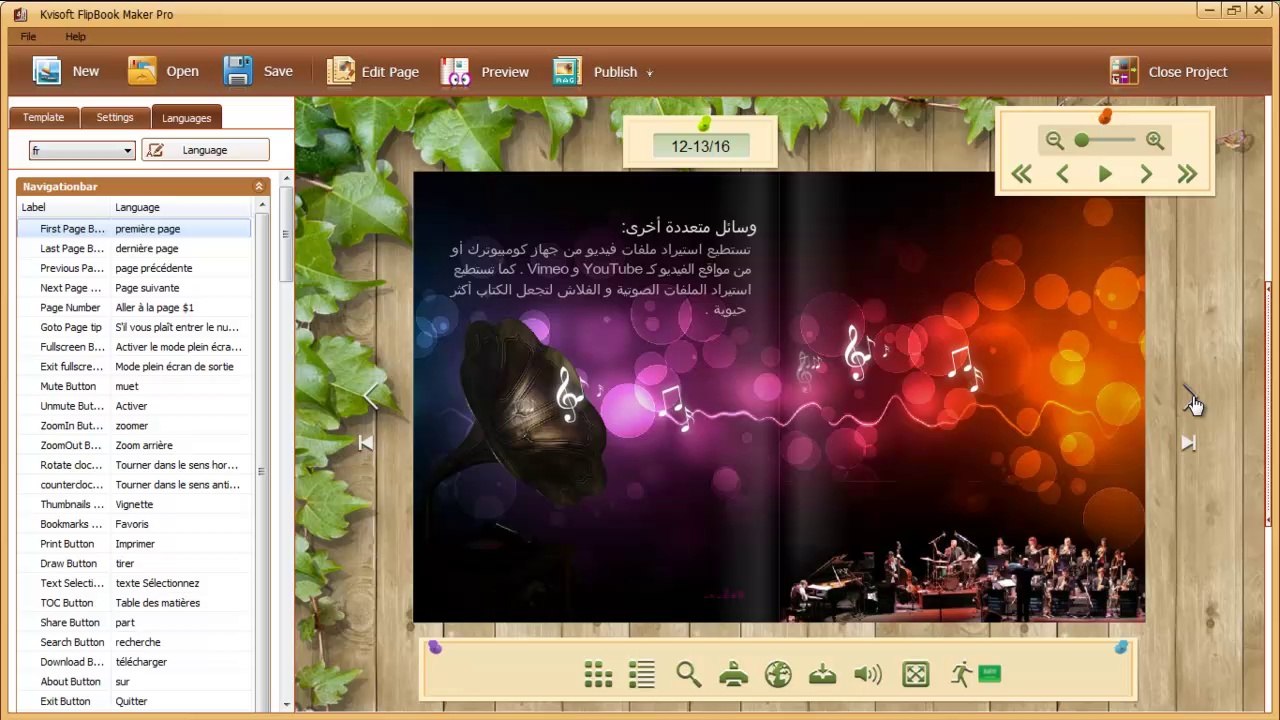1280x720 pixels.
Task: Show thumbnails grid in flipbook toolbar
Action: [598, 675]
